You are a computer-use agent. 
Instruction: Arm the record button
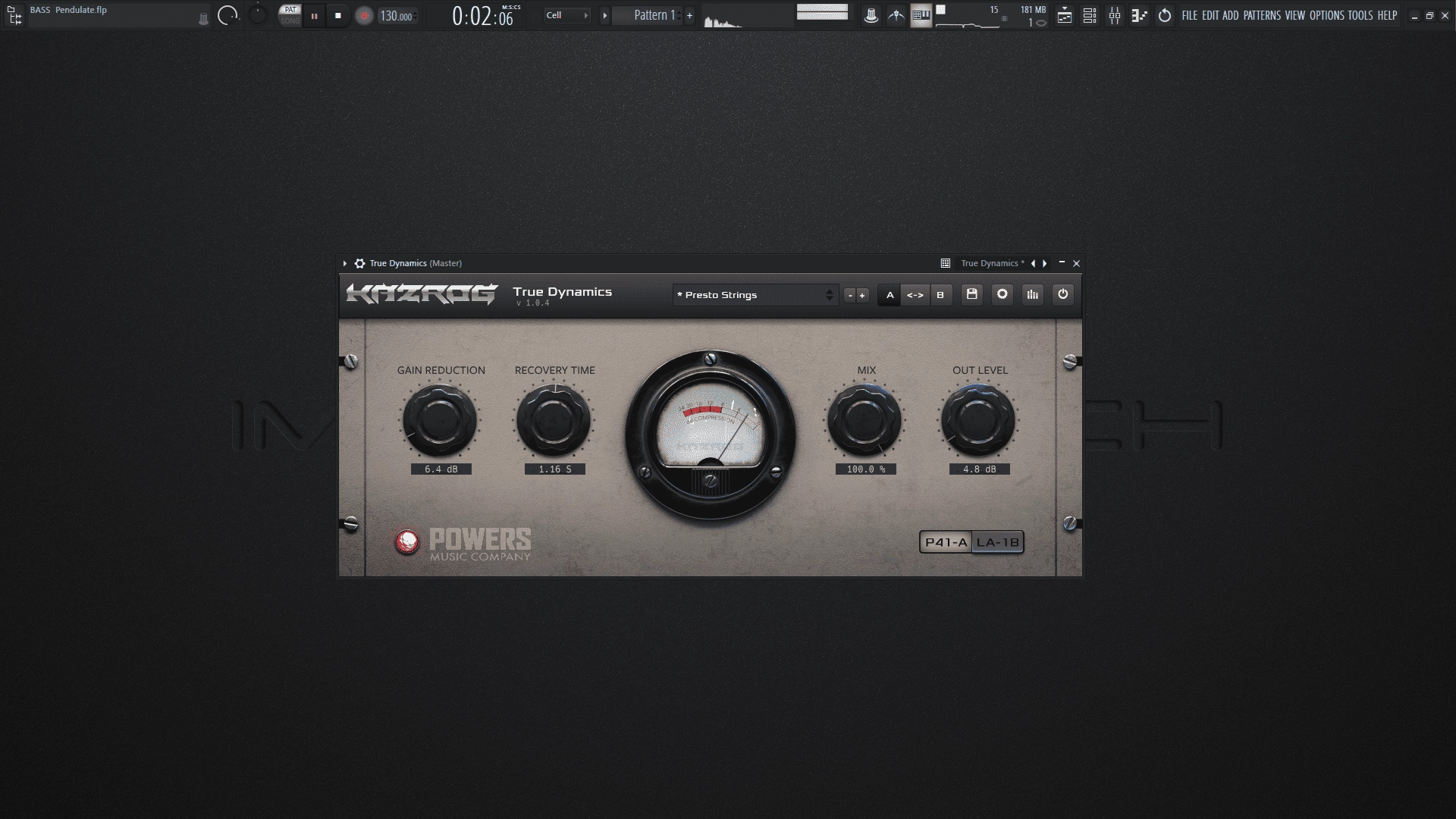(364, 16)
